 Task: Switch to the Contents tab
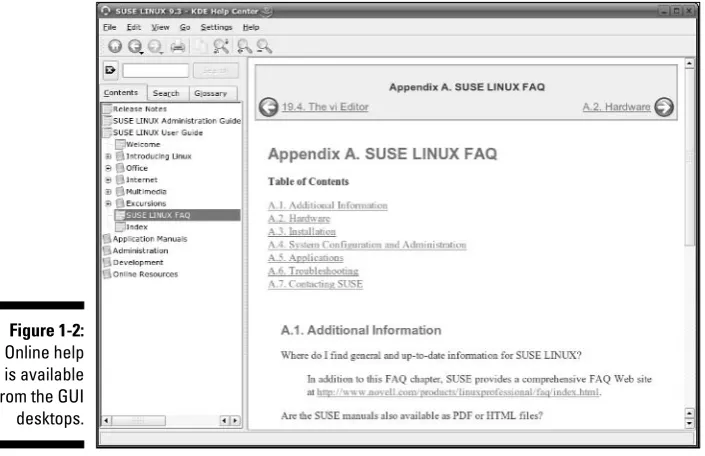(x=123, y=93)
